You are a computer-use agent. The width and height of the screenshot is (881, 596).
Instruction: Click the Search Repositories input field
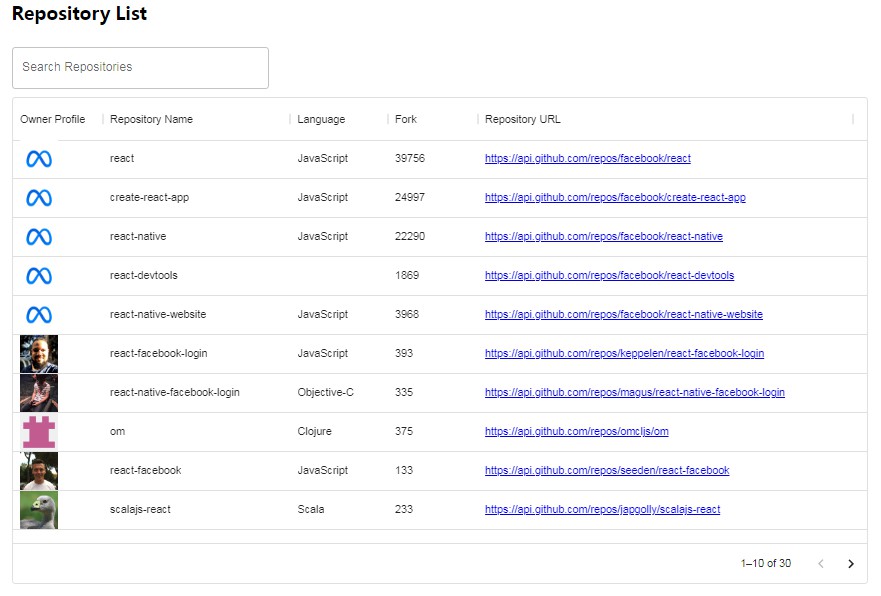(x=140, y=67)
